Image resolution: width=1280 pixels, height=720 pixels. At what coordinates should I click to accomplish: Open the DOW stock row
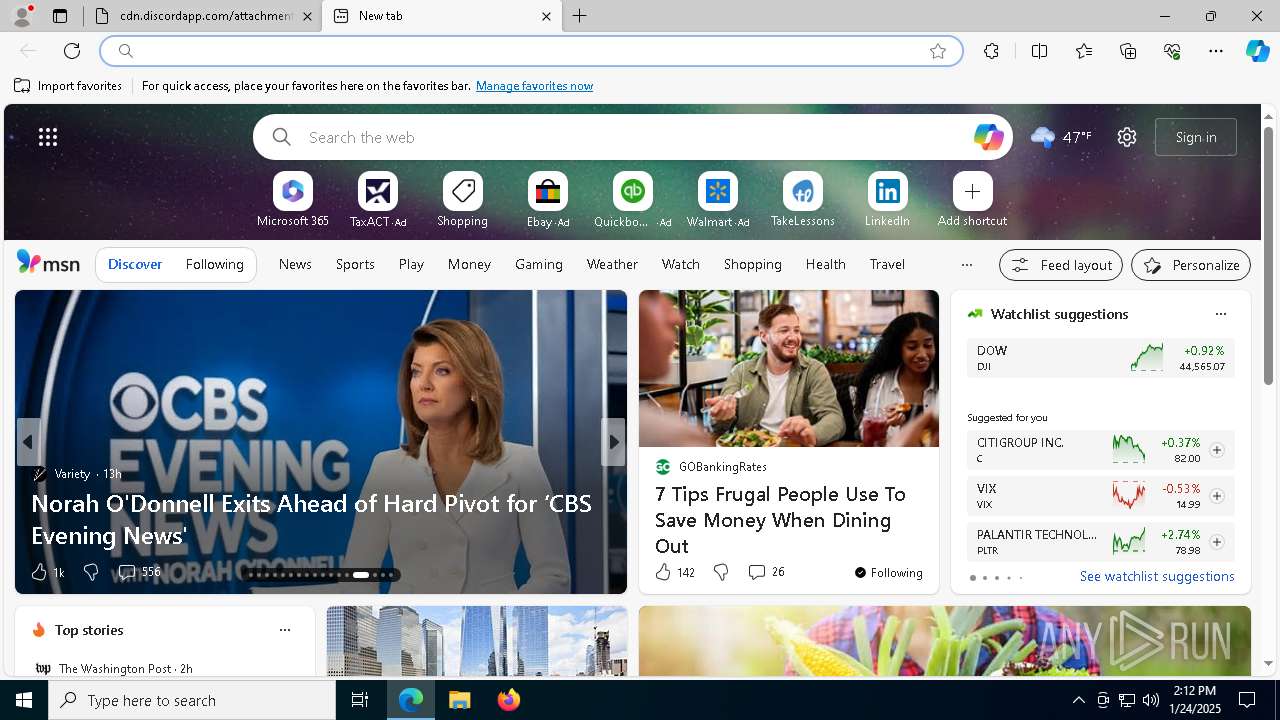coord(1100,357)
